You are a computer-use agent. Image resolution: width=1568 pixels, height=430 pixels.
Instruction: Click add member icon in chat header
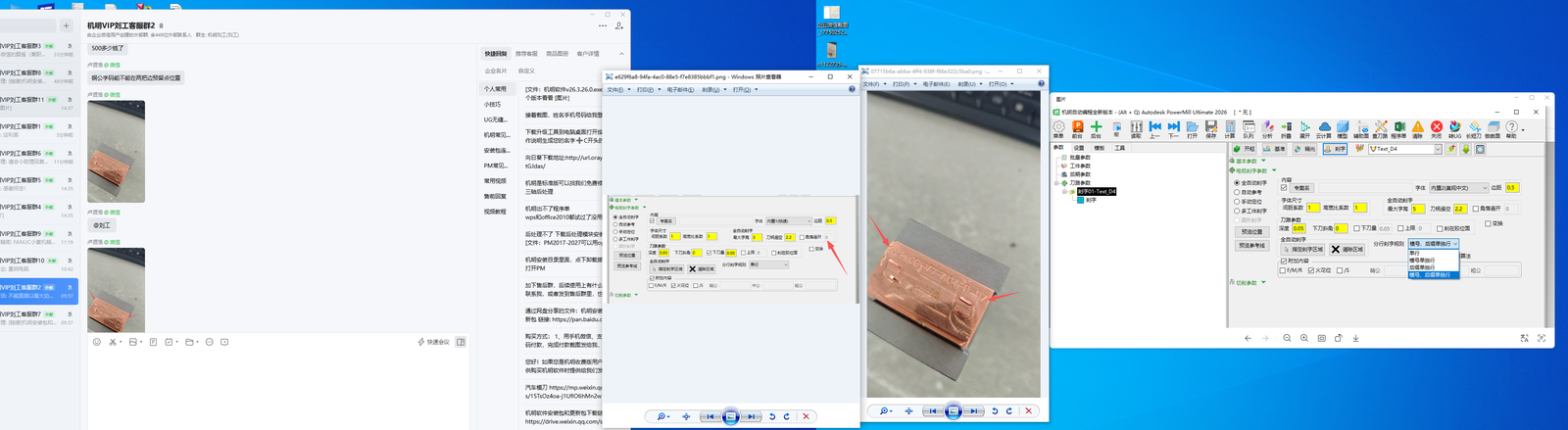tap(619, 26)
